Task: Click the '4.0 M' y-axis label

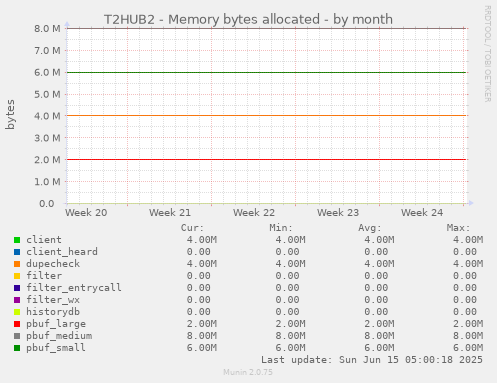Action: [47, 116]
